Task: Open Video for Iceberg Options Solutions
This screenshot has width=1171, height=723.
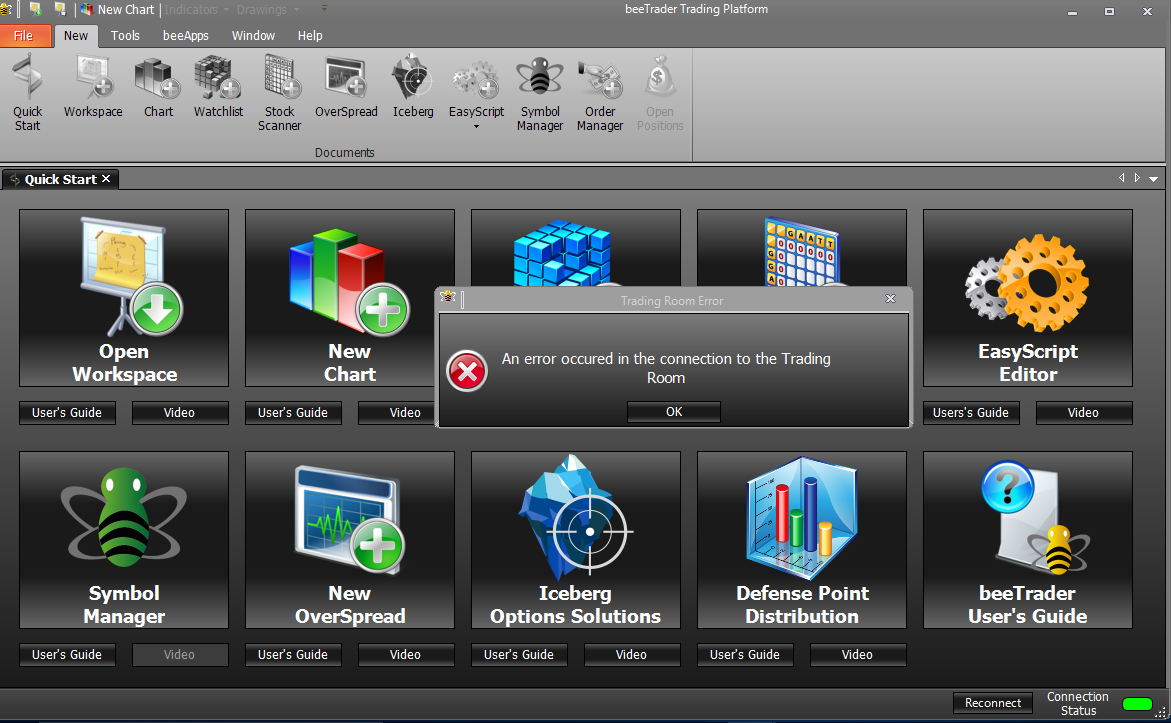Action: click(631, 654)
